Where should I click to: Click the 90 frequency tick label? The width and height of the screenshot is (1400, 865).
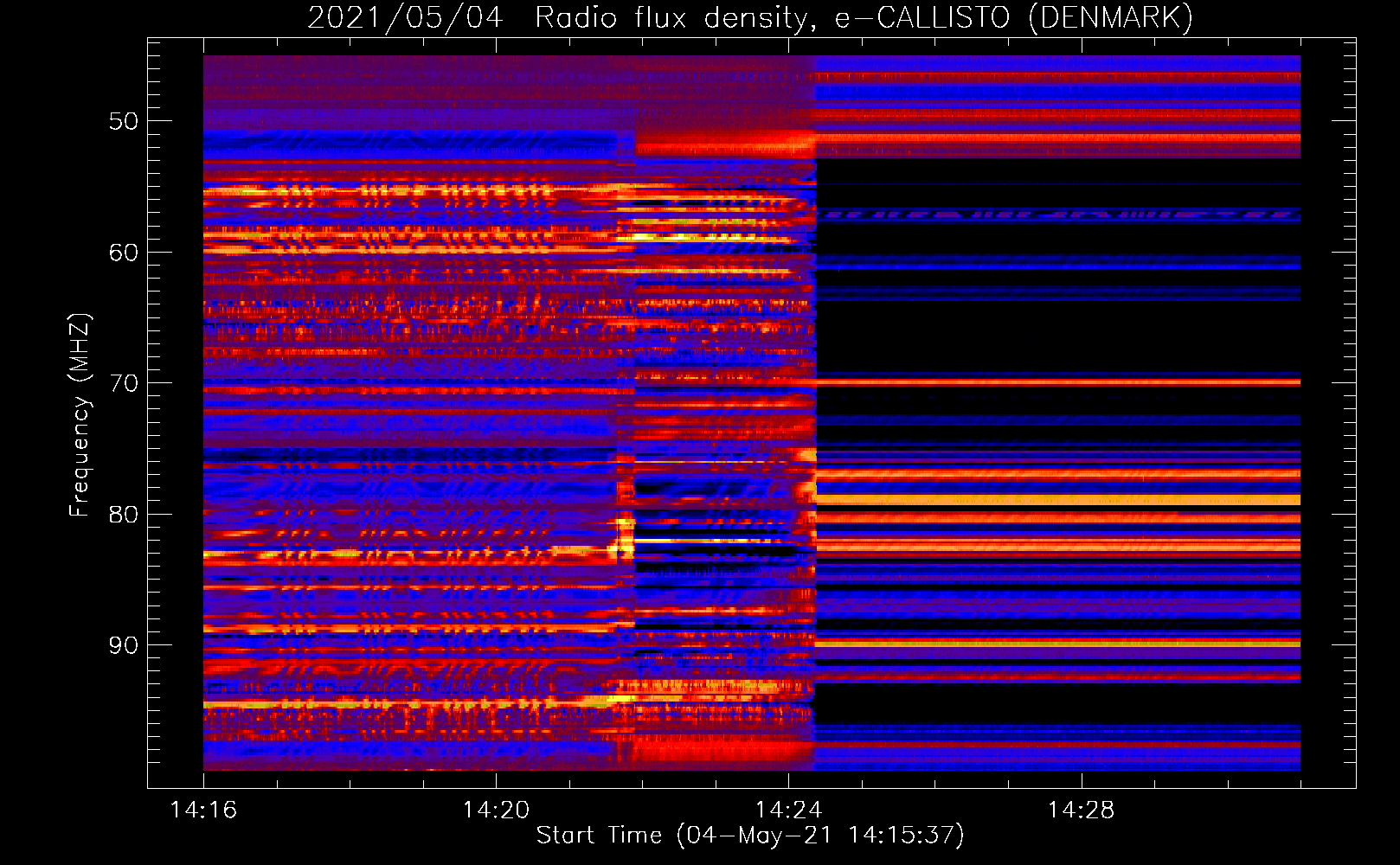click(124, 645)
